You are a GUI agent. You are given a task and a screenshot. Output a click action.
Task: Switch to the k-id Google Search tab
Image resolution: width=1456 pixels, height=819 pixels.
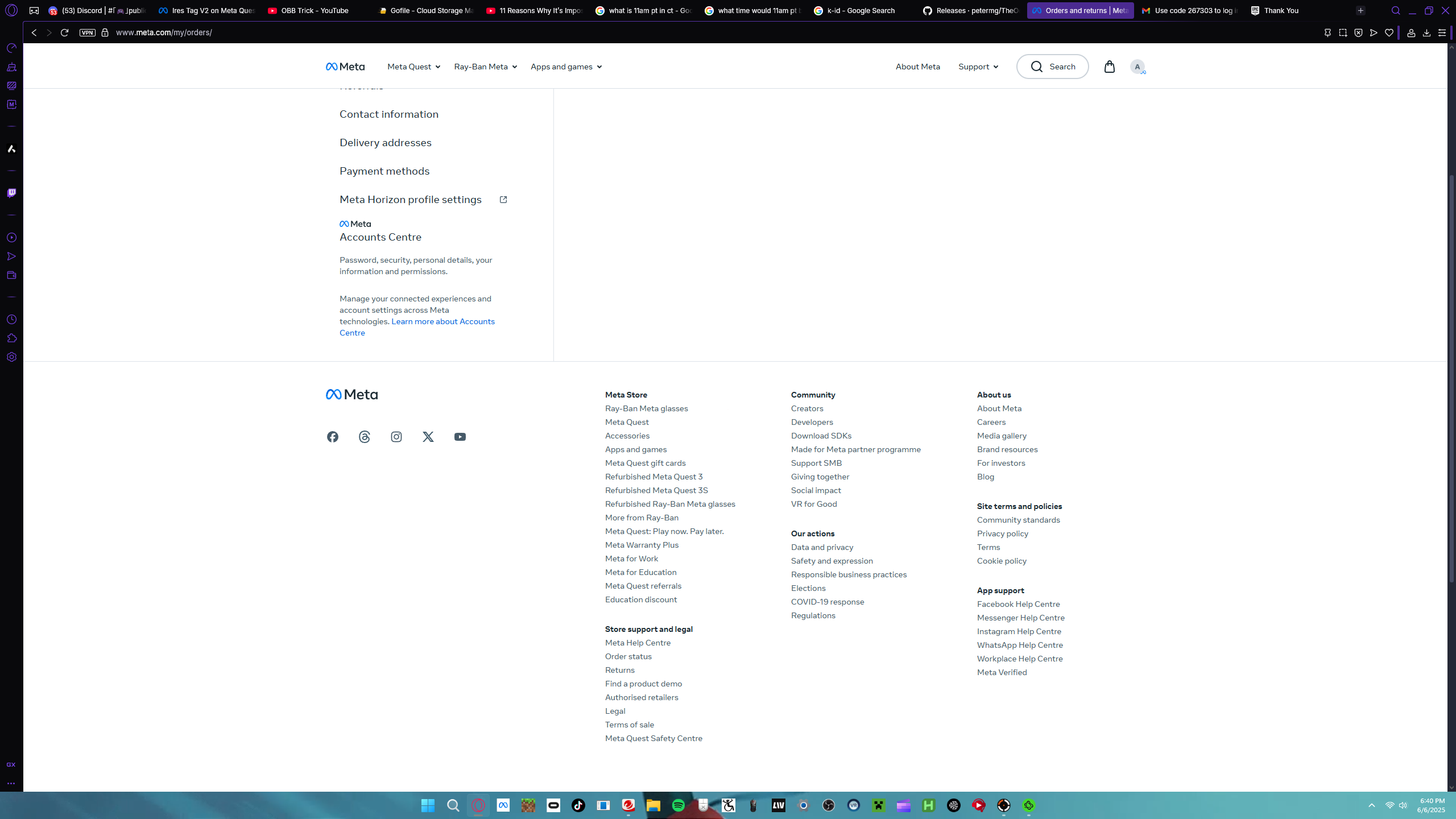861,11
